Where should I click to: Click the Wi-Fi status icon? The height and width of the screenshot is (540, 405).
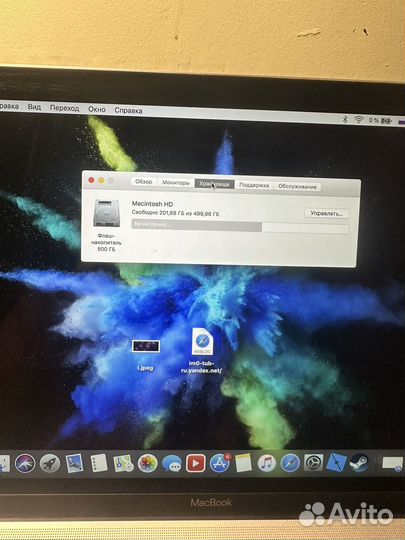coord(359,120)
